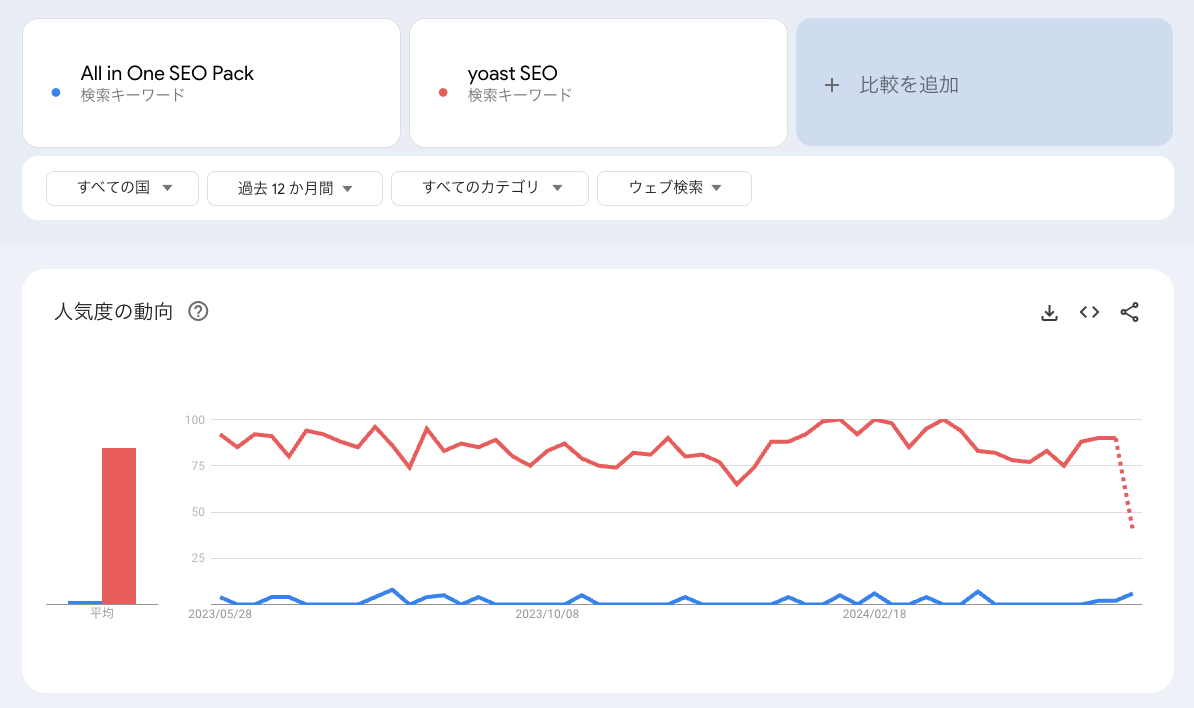The width and height of the screenshot is (1194, 708).
Task: Click the plus icon in 比較を追加
Action: [x=831, y=85]
